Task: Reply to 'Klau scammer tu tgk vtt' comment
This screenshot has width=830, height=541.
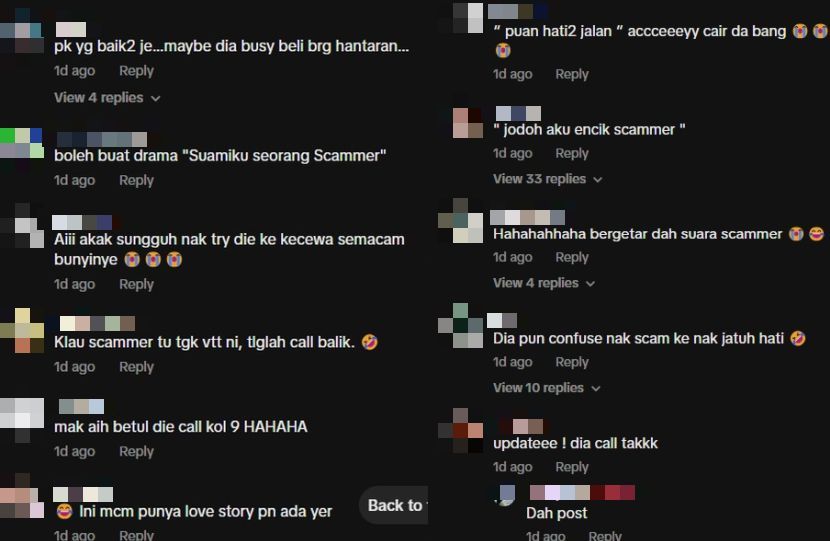Action: pos(137,367)
